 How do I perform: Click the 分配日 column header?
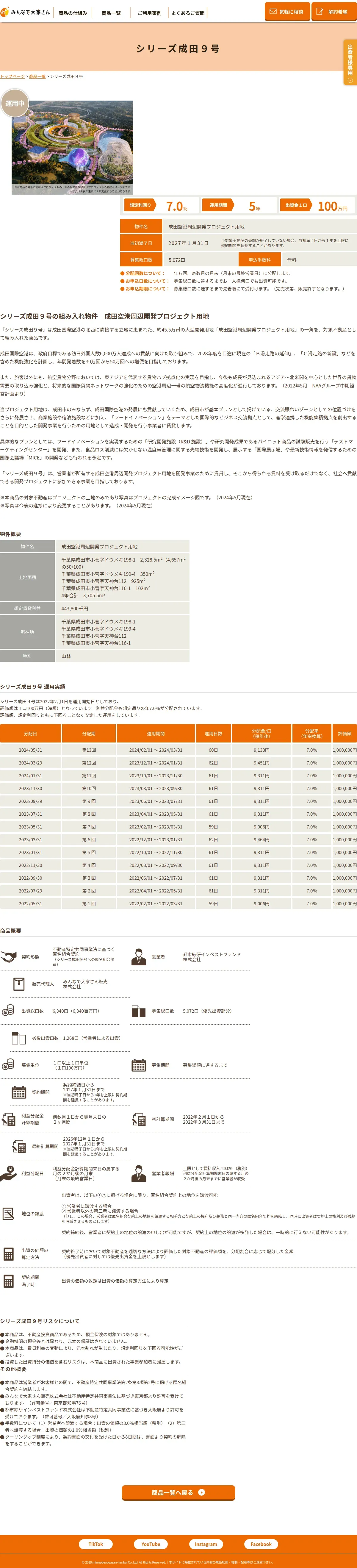pos(30,734)
